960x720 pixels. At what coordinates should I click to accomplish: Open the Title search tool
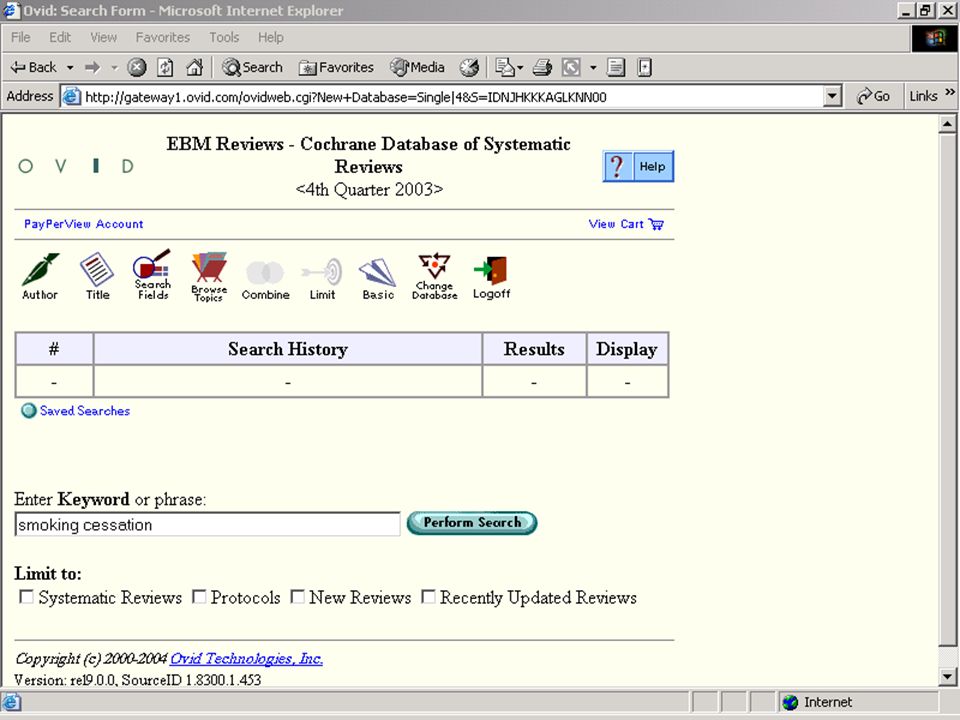pyautogui.click(x=97, y=276)
